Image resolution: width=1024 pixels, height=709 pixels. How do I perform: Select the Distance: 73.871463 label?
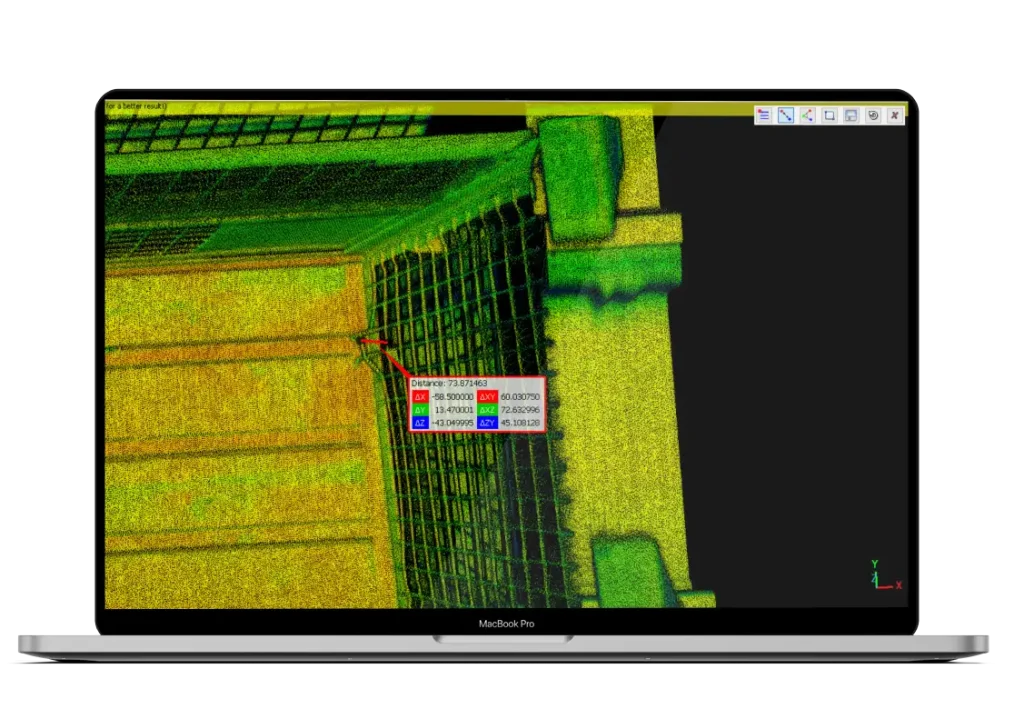[x=450, y=383]
